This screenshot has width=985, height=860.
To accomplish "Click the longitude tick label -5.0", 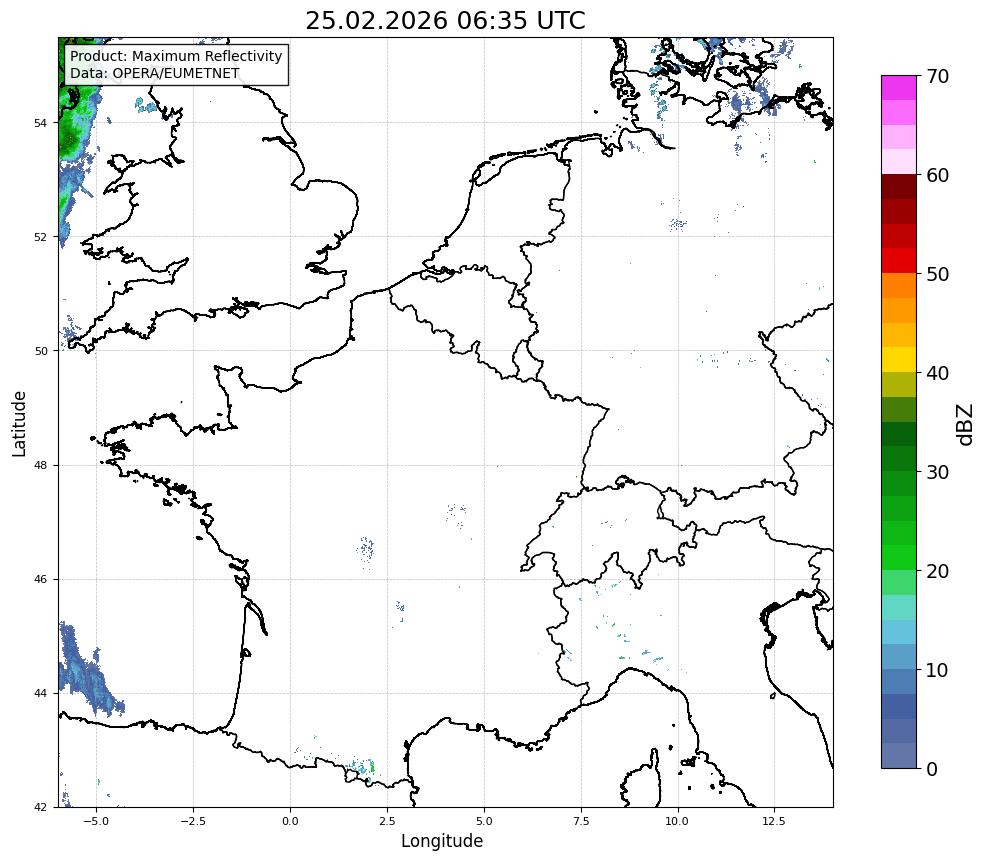I will pos(96,821).
